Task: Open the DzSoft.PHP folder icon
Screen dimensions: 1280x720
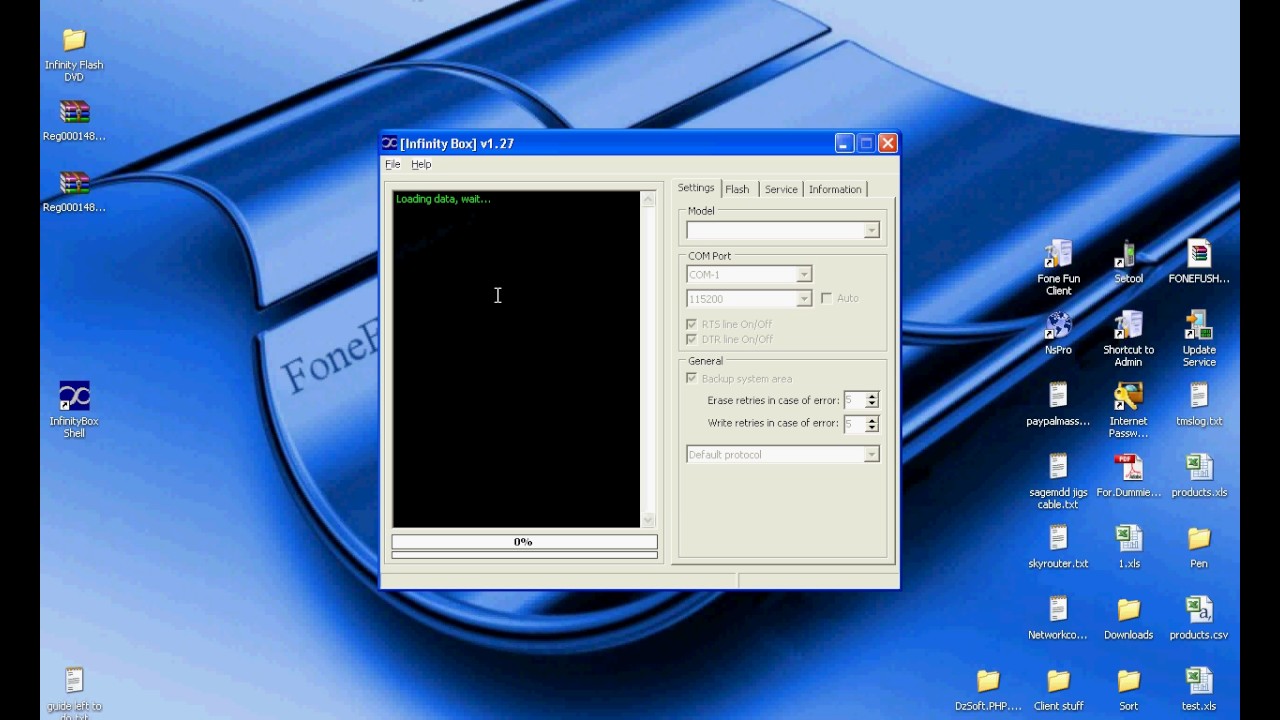Action: (988, 681)
